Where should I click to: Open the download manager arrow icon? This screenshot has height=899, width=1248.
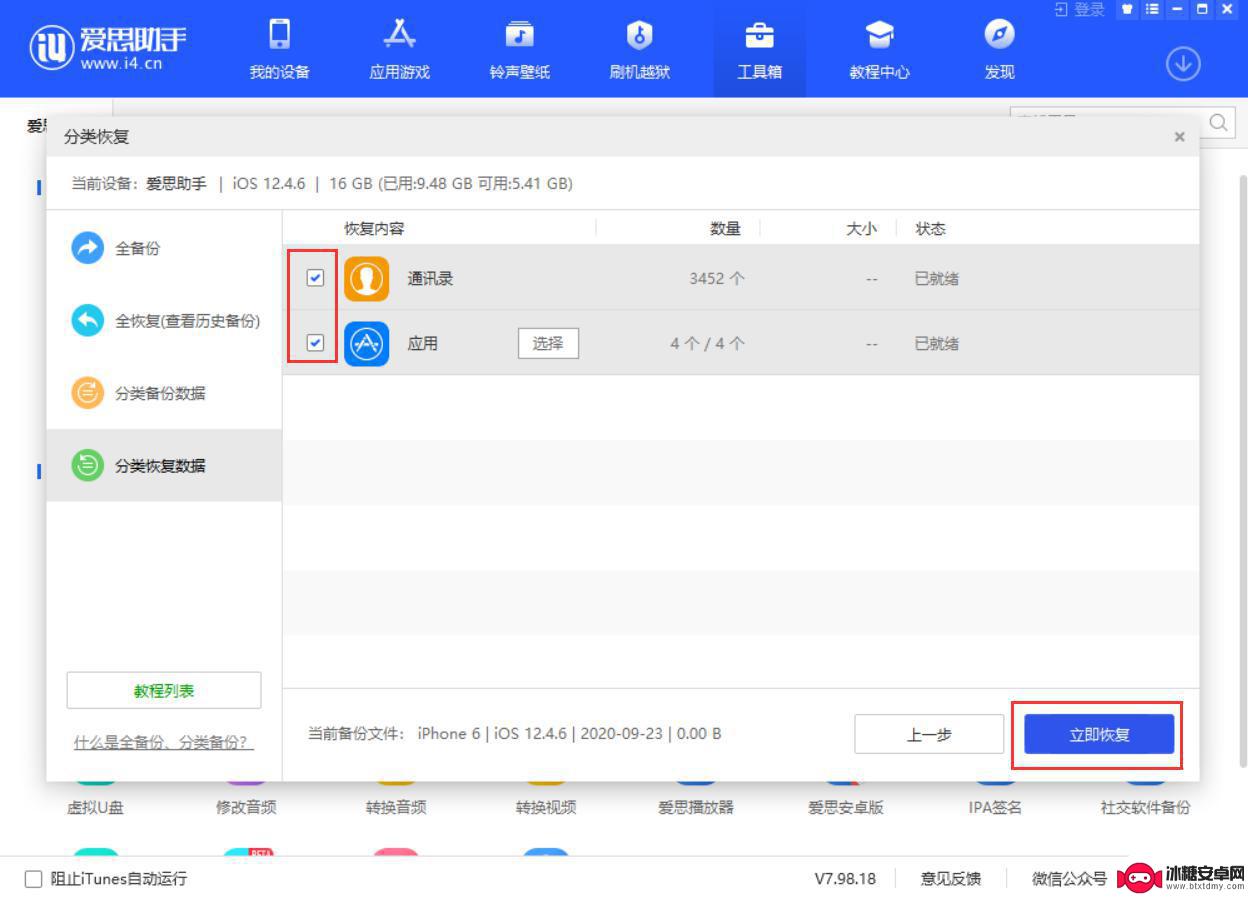pyautogui.click(x=1183, y=65)
